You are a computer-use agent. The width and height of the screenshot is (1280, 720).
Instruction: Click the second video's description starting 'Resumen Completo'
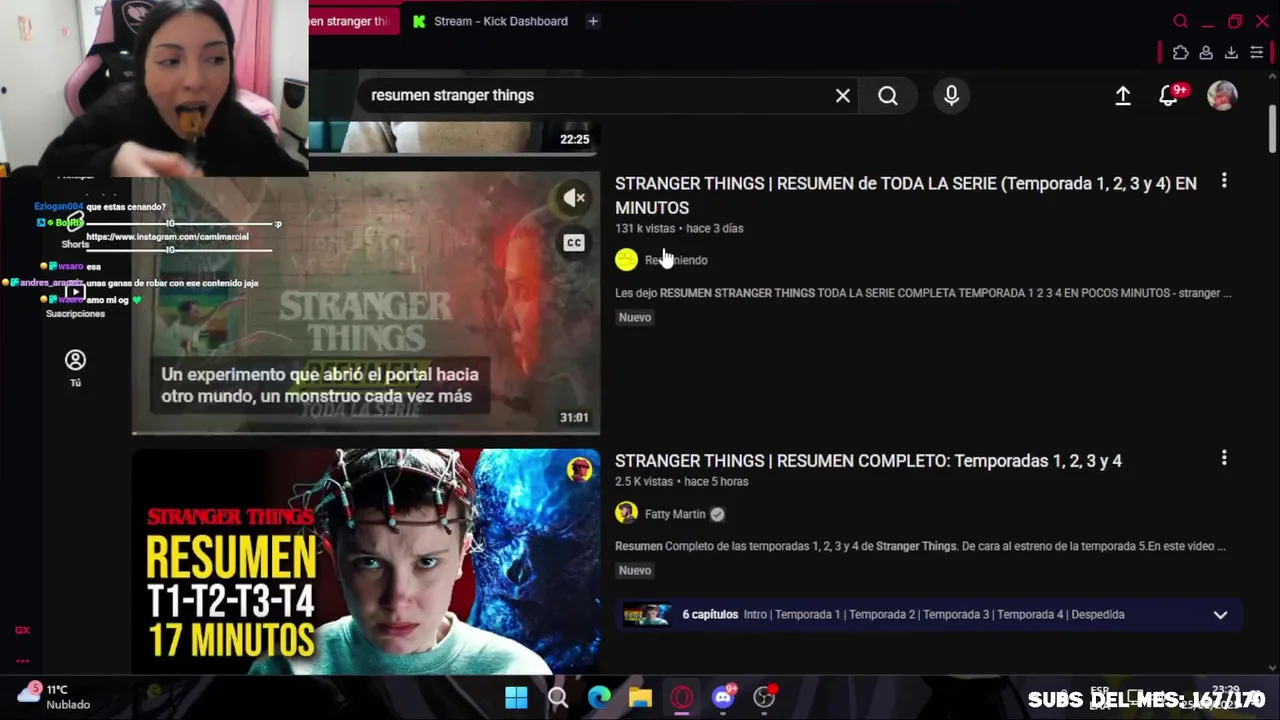920,546
